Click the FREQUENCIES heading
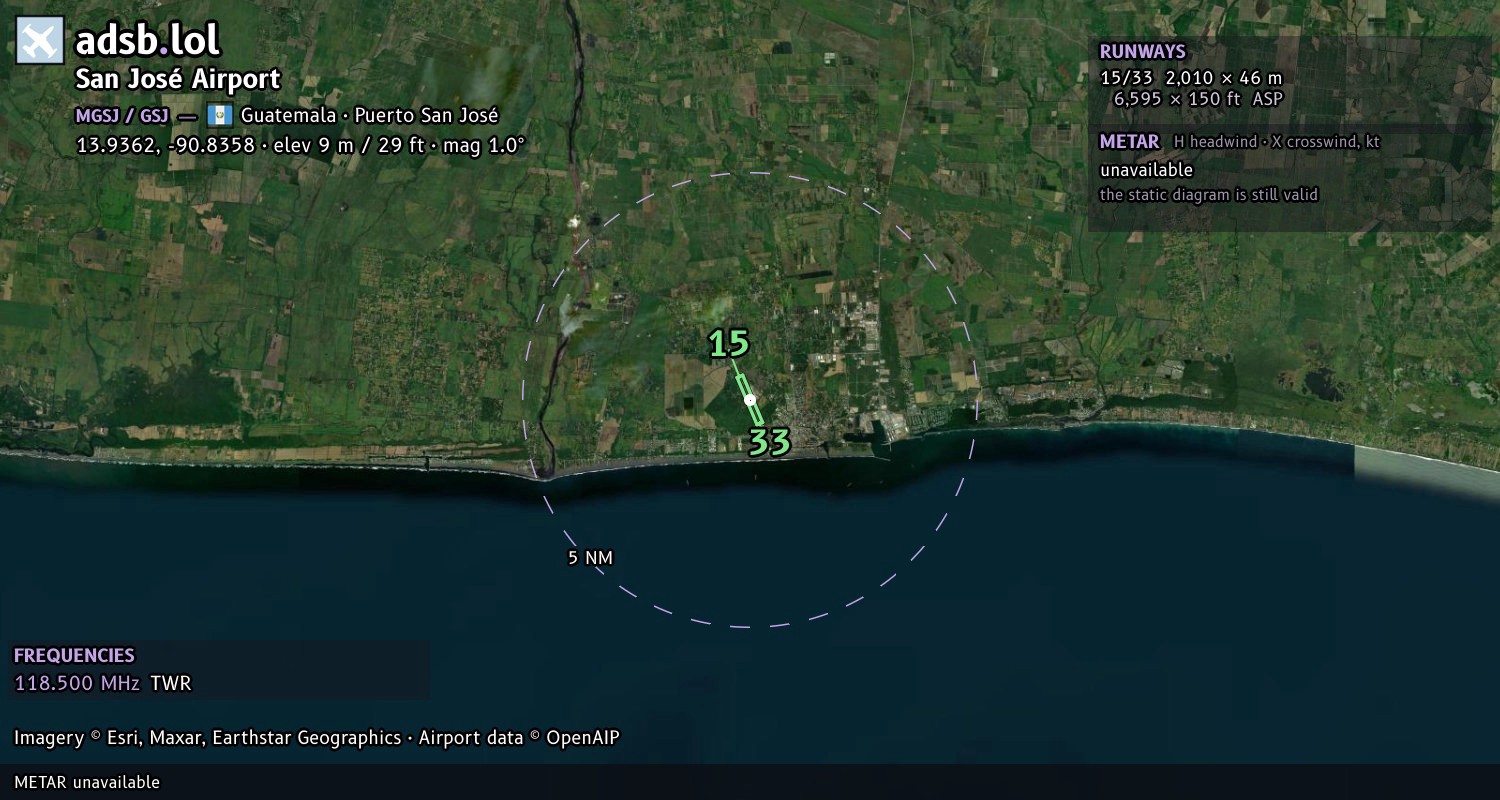 [74, 656]
